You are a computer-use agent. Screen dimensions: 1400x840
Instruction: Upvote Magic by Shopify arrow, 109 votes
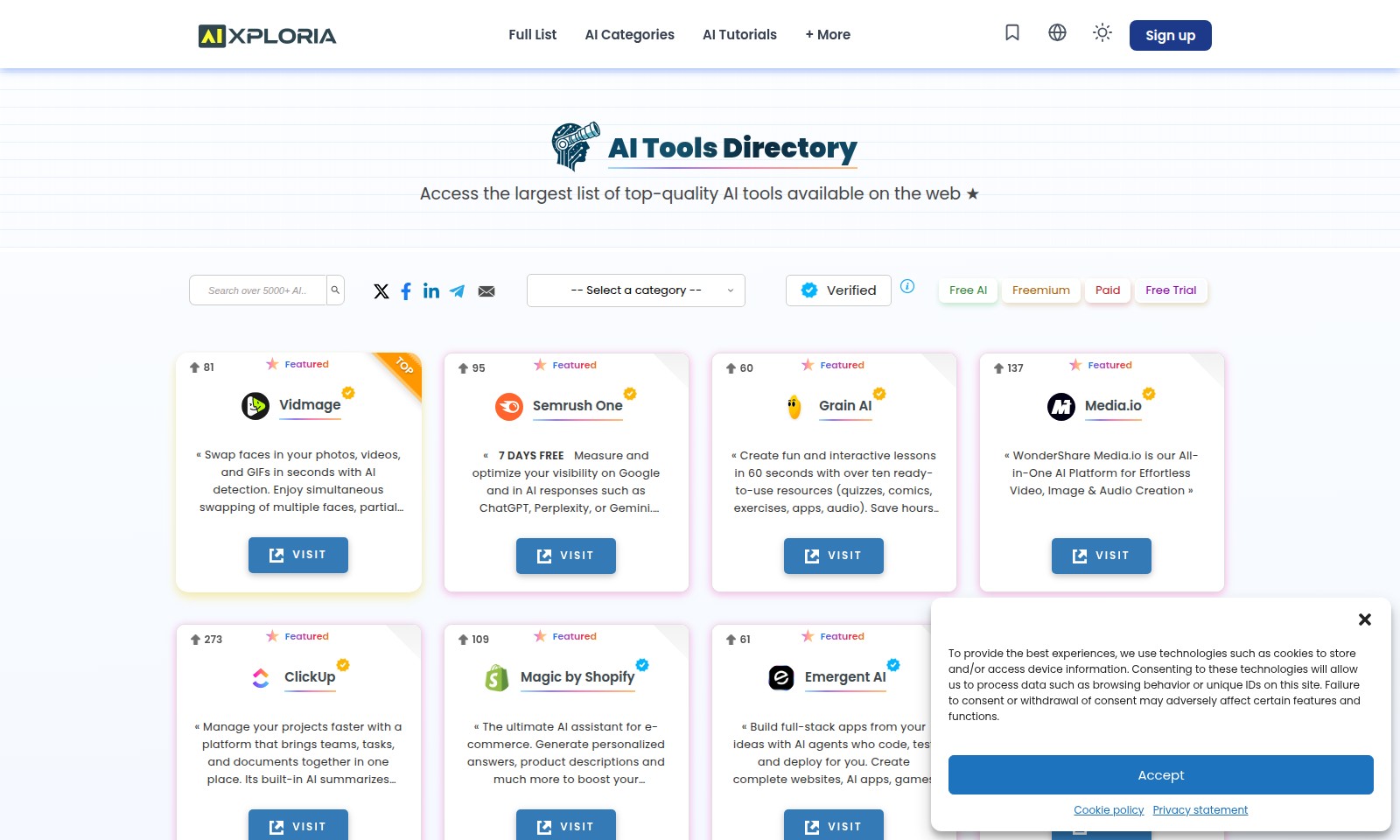(463, 640)
